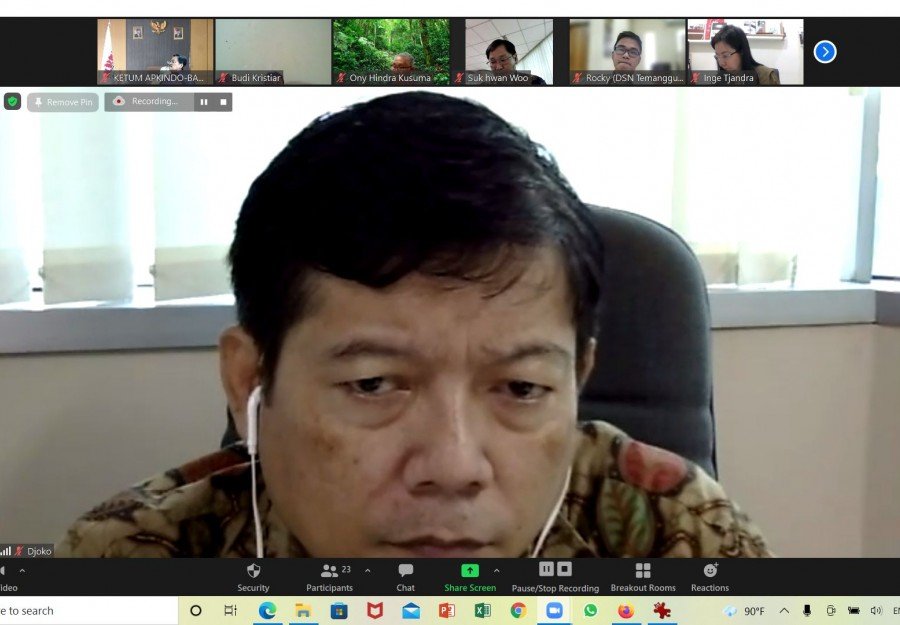This screenshot has width=900, height=625.
Task: Open WhatsApp from the taskbar
Action: click(x=590, y=611)
